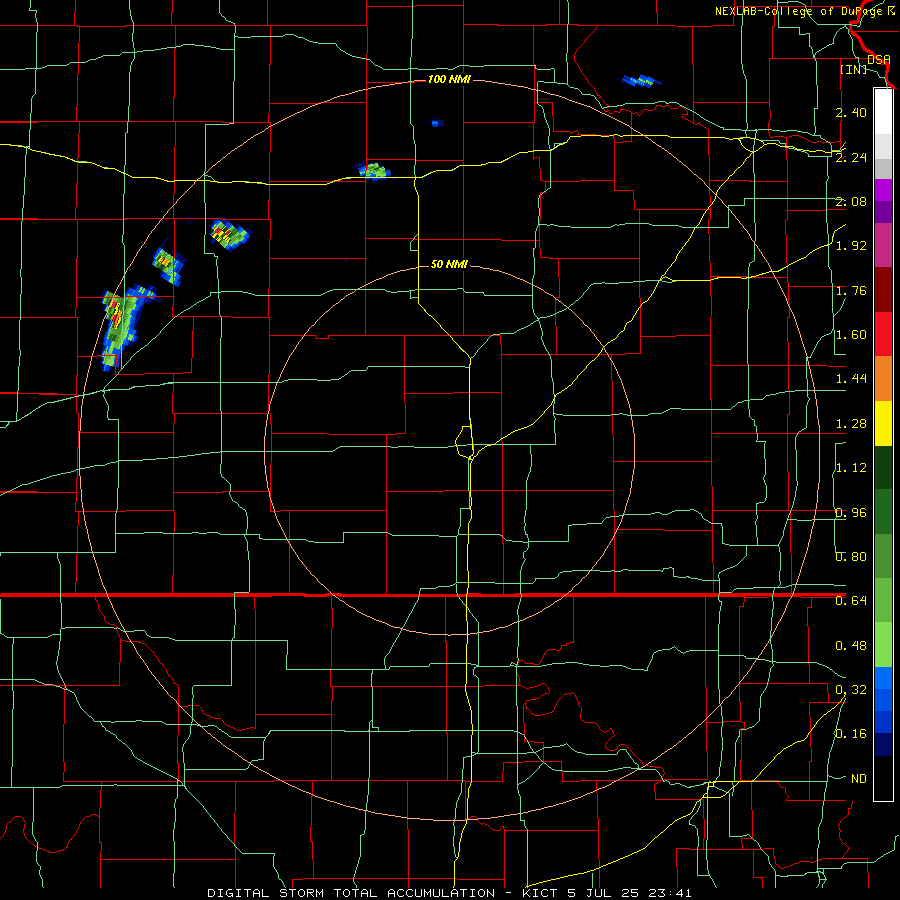The image size is (900, 900).
Task: Pick the orange swatch in color scale
Action: (883, 379)
